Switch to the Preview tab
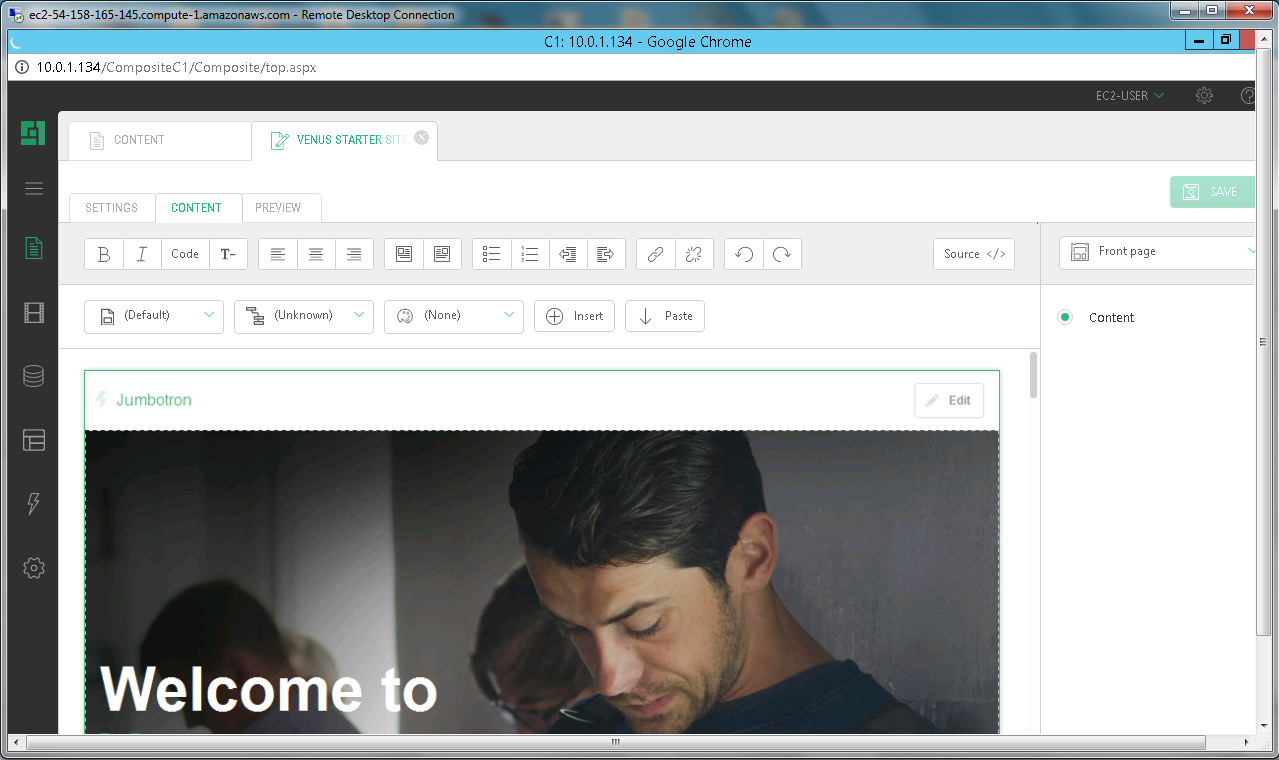This screenshot has height=760, width=1279. click(278, 208)
